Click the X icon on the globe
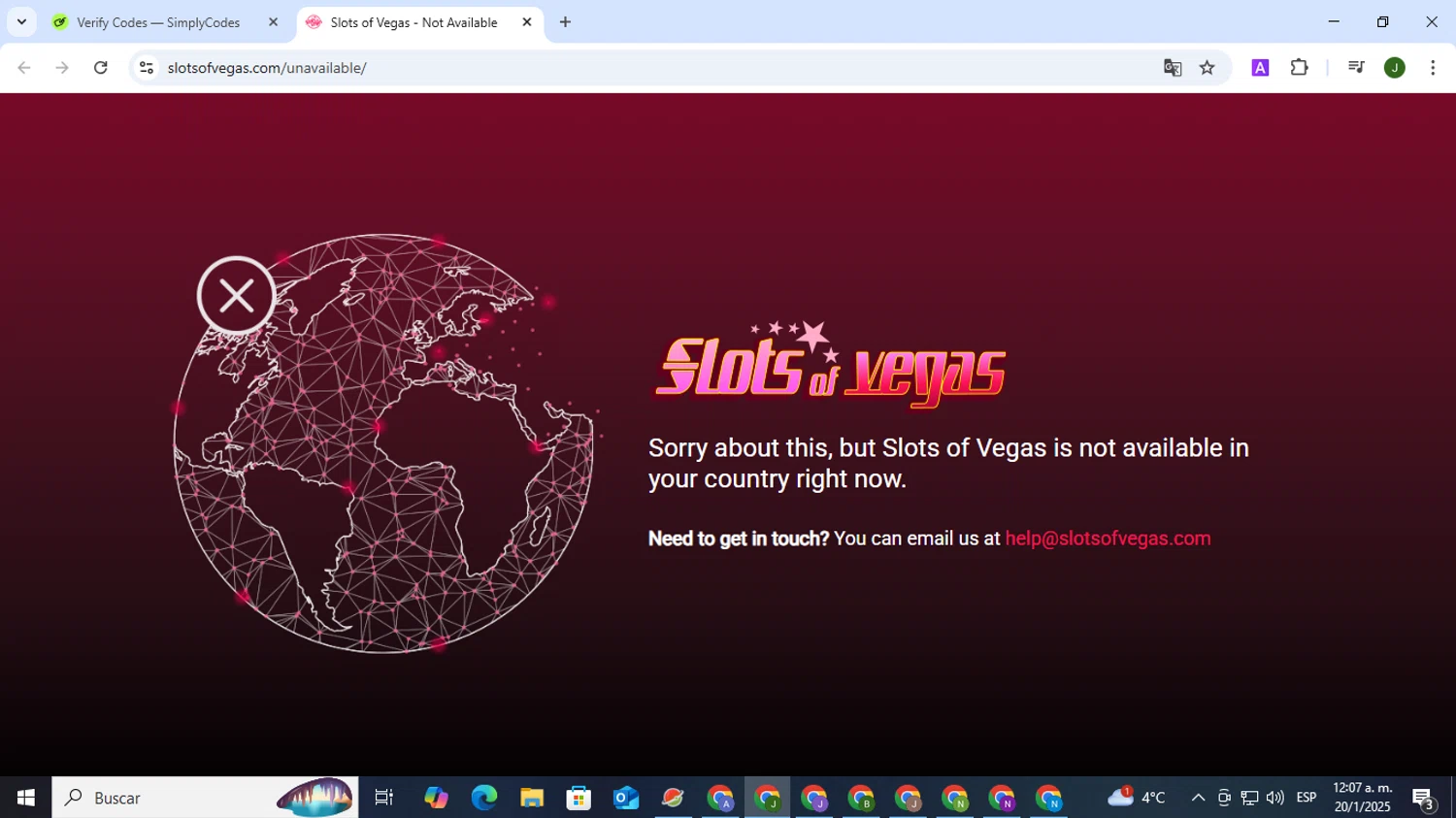The image size is (1456, 818). pyautogui.click(x=236, y=296)
